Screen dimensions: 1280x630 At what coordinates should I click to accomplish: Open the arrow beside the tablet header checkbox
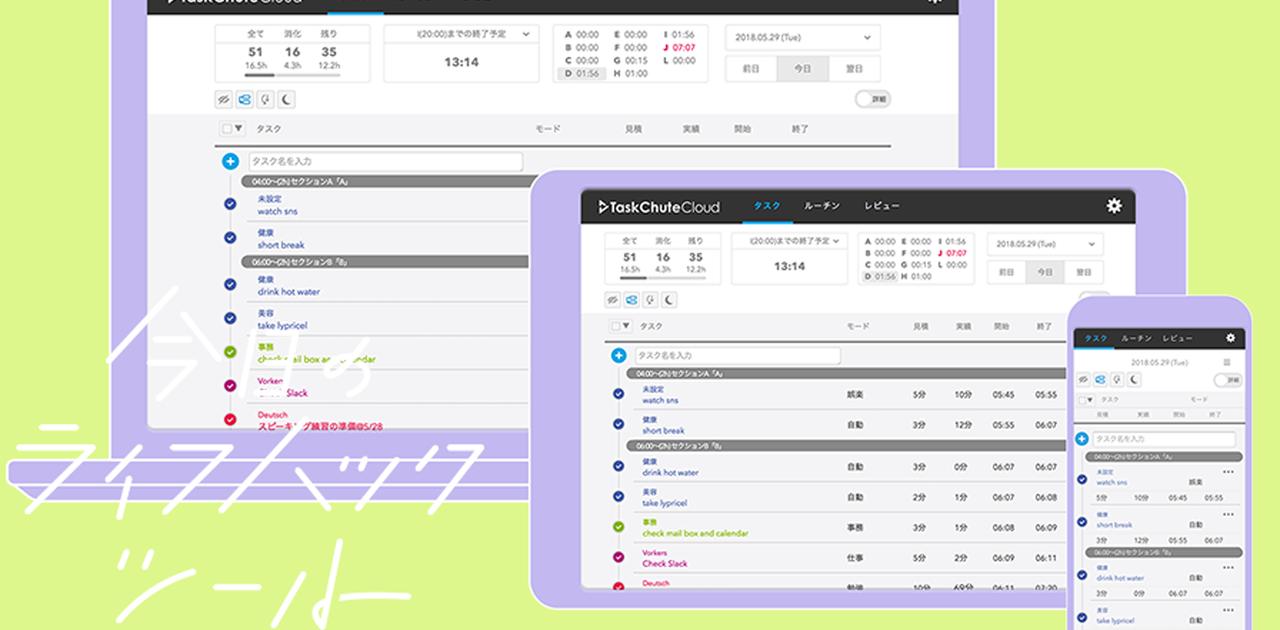pos(627,326)
